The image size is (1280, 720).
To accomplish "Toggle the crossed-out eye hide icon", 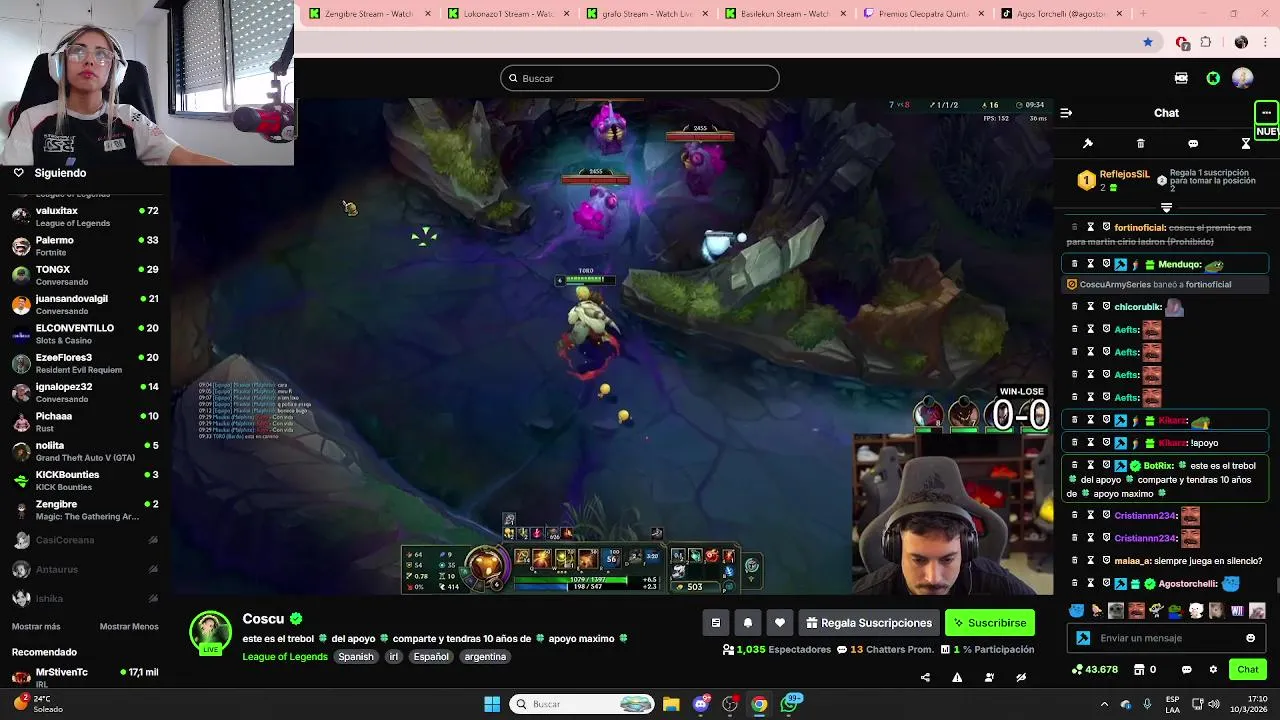I will (x=1021, y=677).
